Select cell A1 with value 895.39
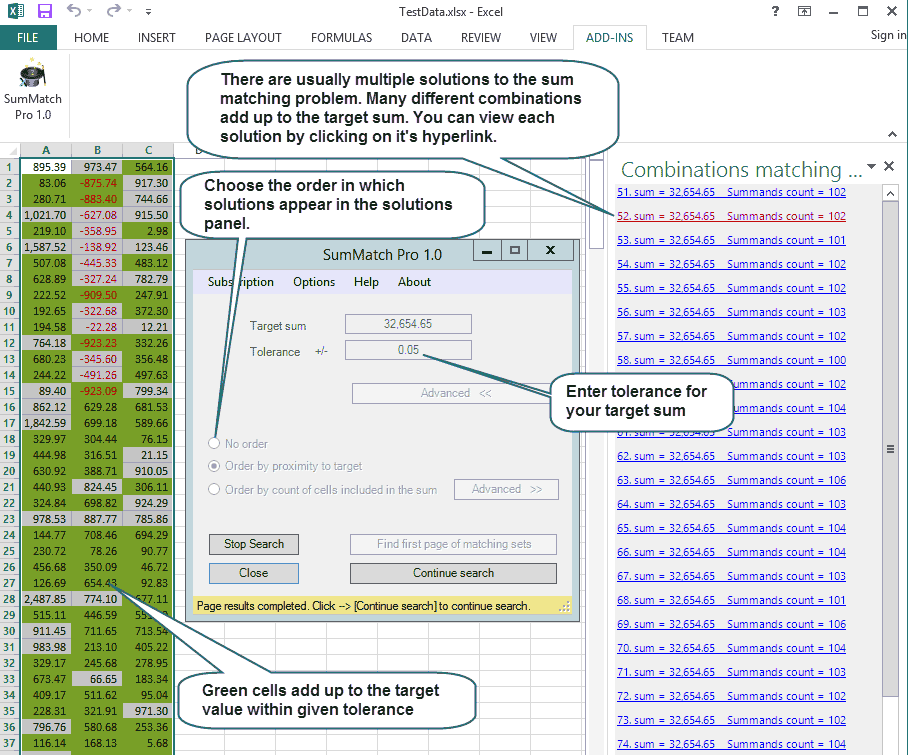Screen dimensions: 908x755 [46, 167]
